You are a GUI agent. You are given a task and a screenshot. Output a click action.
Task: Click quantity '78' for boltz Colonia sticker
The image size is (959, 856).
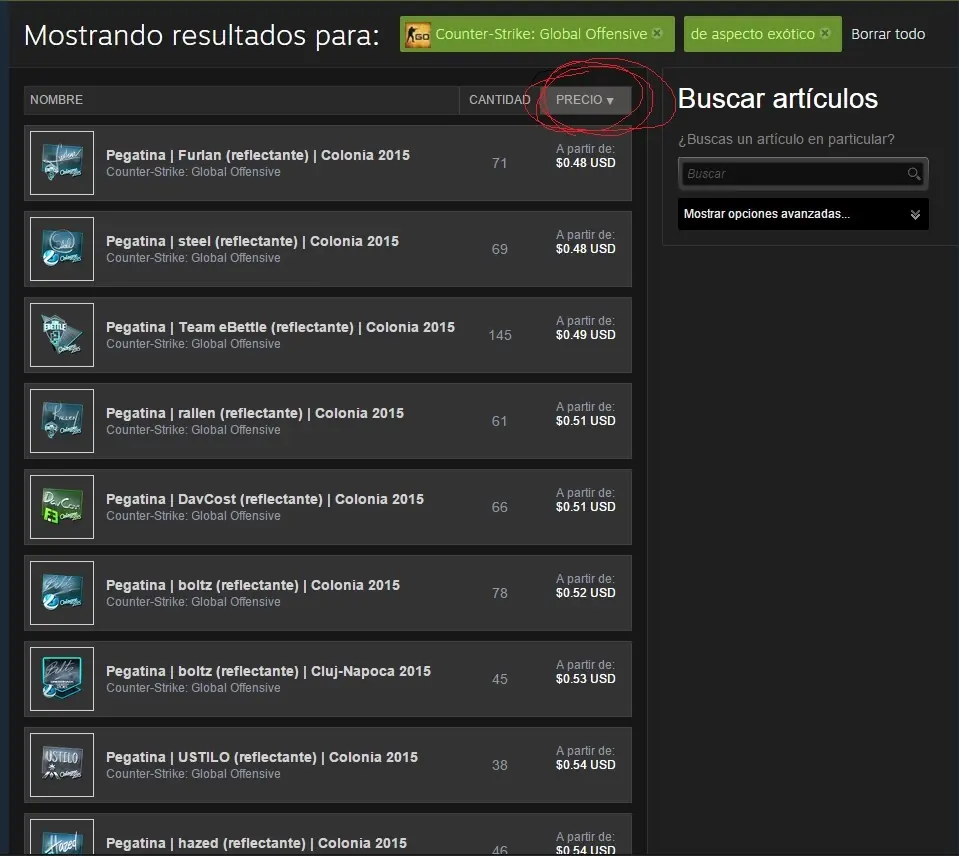500,593
